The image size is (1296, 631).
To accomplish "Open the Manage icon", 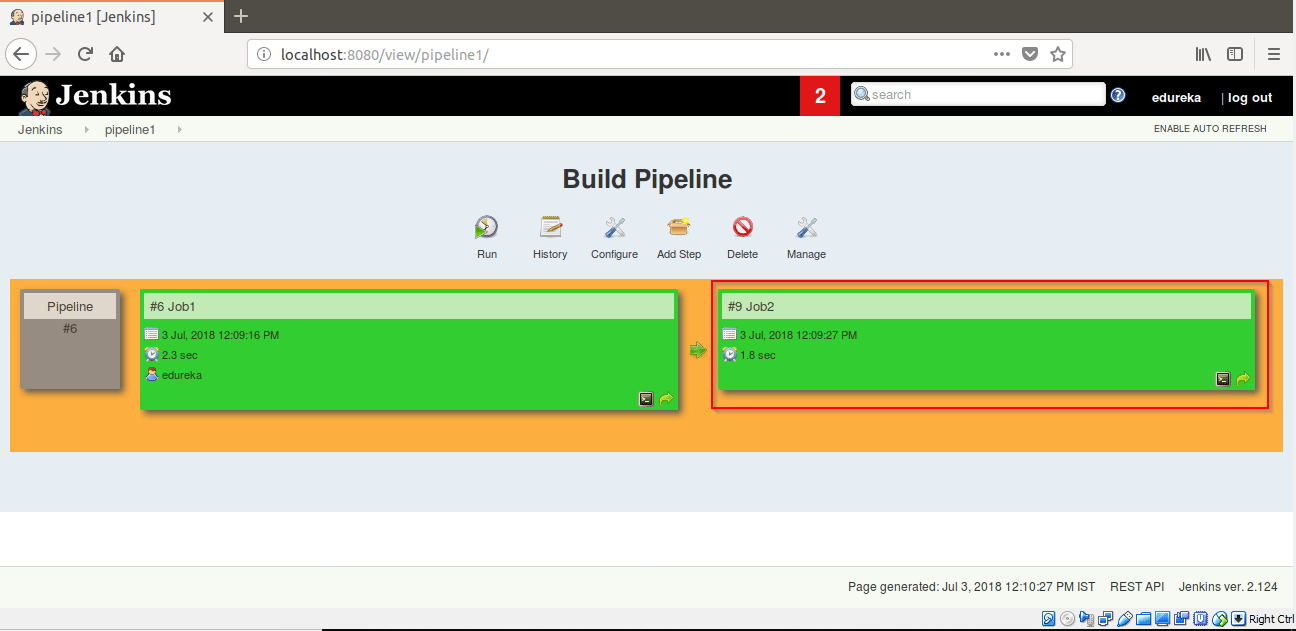I will (x=806, y=228).
